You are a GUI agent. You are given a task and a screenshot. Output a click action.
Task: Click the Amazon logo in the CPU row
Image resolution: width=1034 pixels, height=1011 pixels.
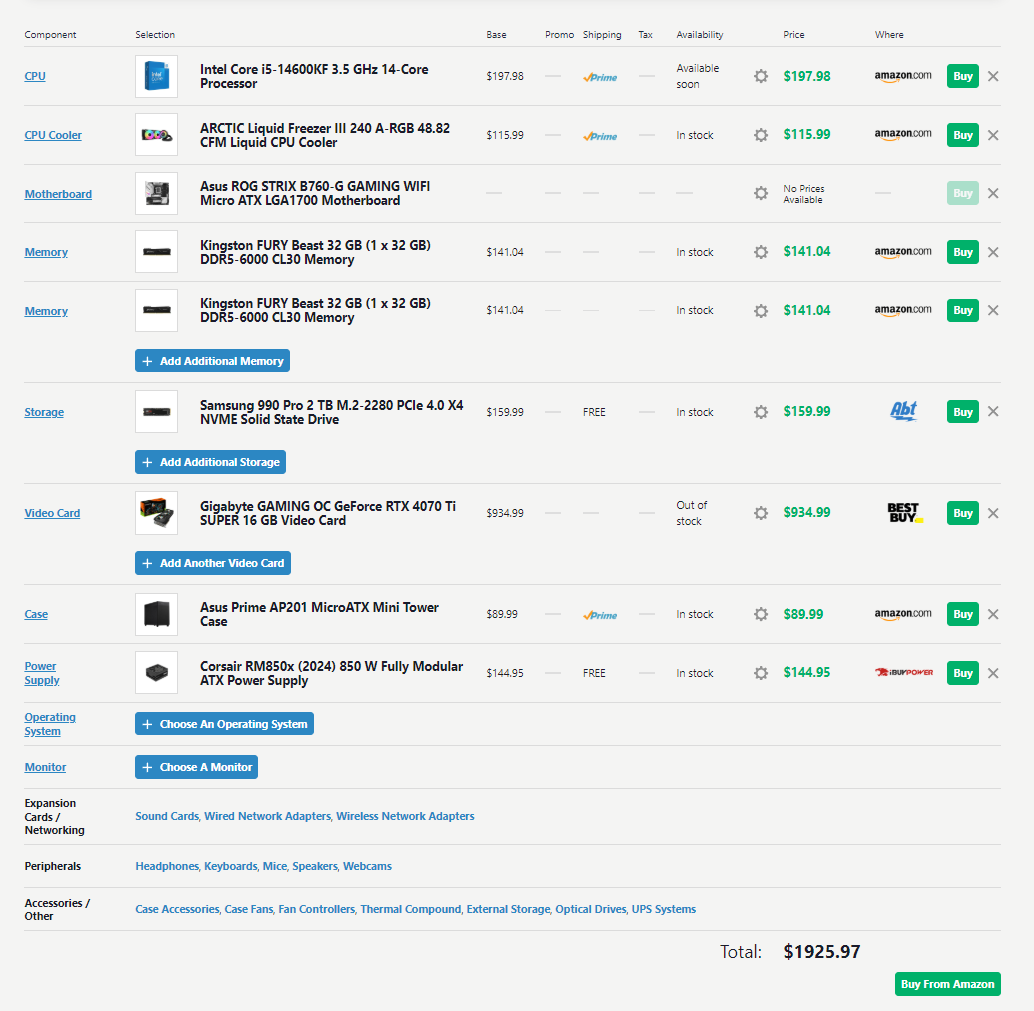coord(903,76)
